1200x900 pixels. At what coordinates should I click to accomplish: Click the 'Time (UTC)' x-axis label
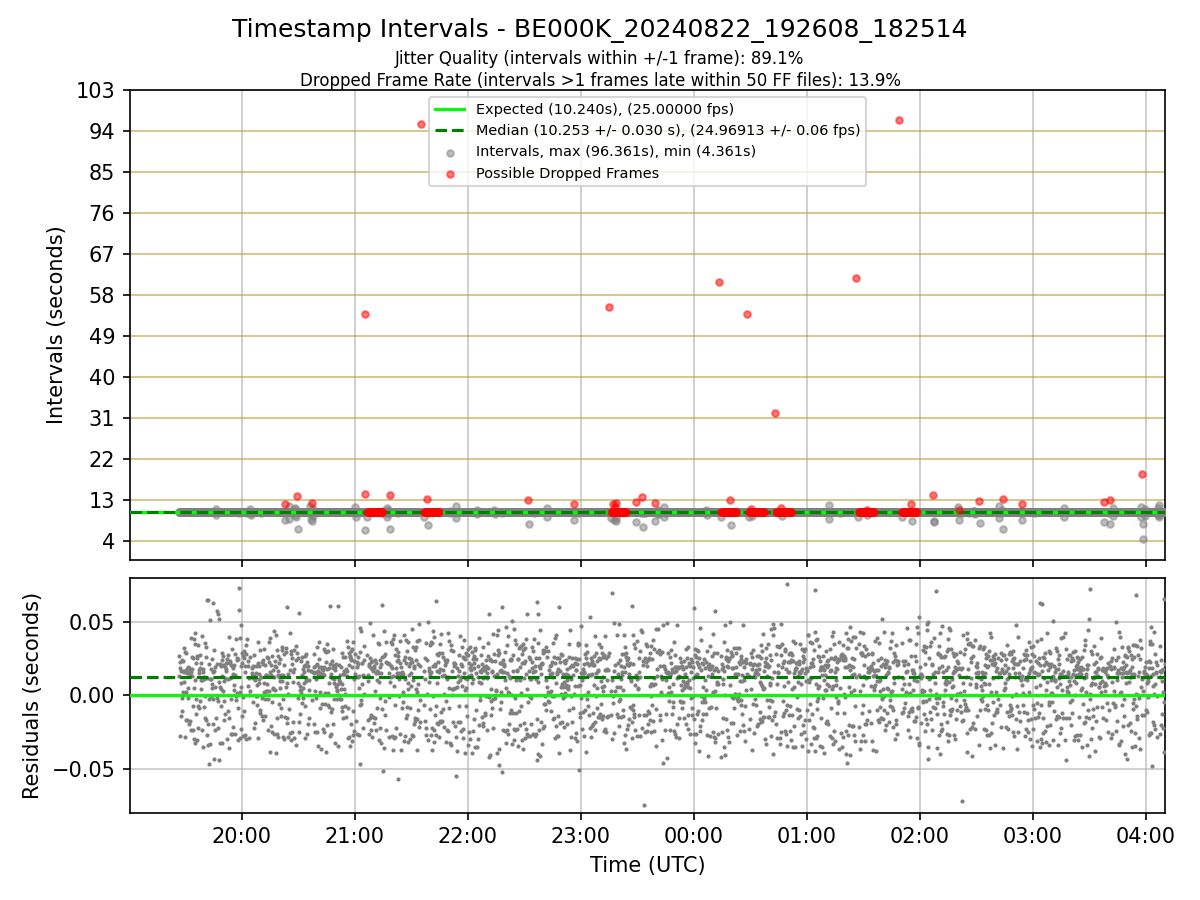(647, 865)
